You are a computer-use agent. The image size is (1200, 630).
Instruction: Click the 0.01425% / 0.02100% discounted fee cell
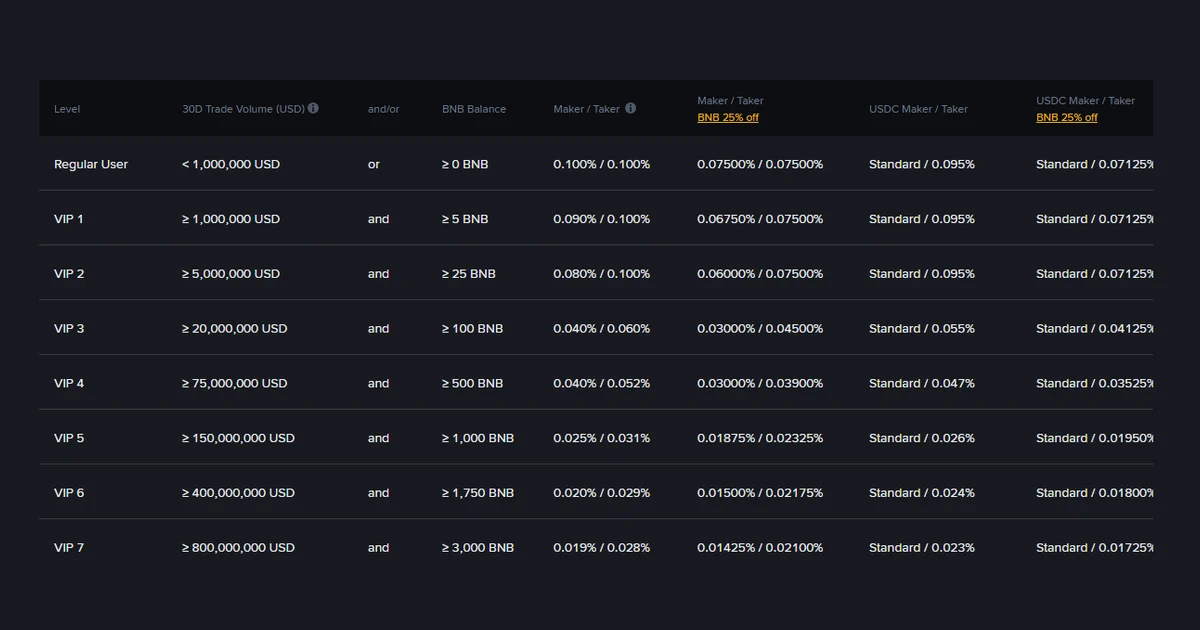pyautogui.click(x=760, y=548)
